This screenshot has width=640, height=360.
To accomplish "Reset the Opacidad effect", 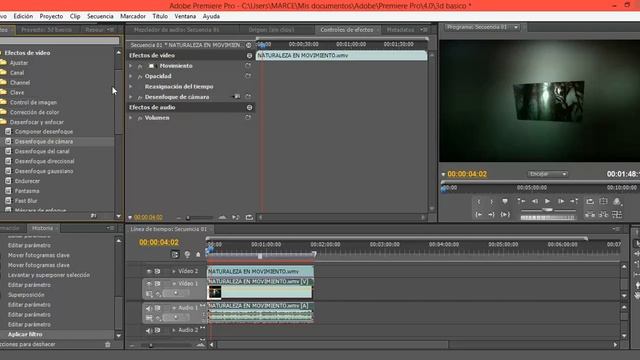I will point(248,76).
